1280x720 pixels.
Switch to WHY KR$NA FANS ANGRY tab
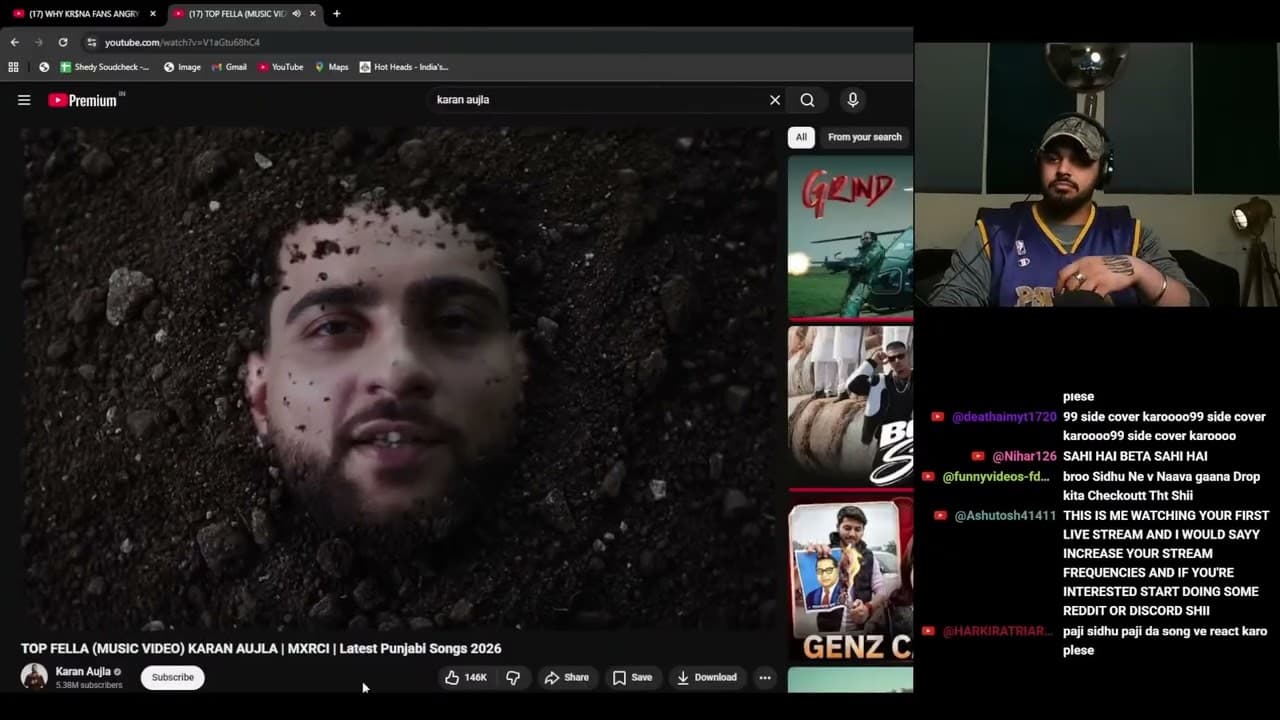76,14
